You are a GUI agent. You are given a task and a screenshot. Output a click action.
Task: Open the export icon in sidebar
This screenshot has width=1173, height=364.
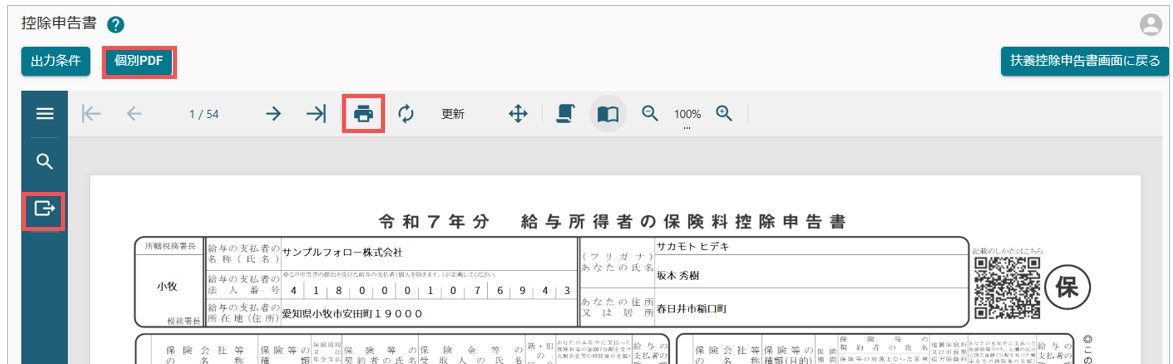coord(45,209)
